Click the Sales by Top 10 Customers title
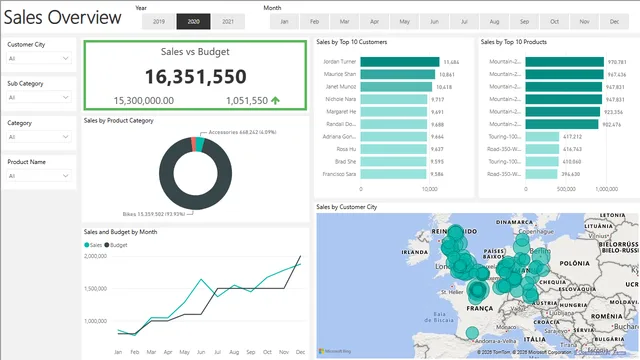The width and height of the screenshot is (640, 360). coord(351,42)
